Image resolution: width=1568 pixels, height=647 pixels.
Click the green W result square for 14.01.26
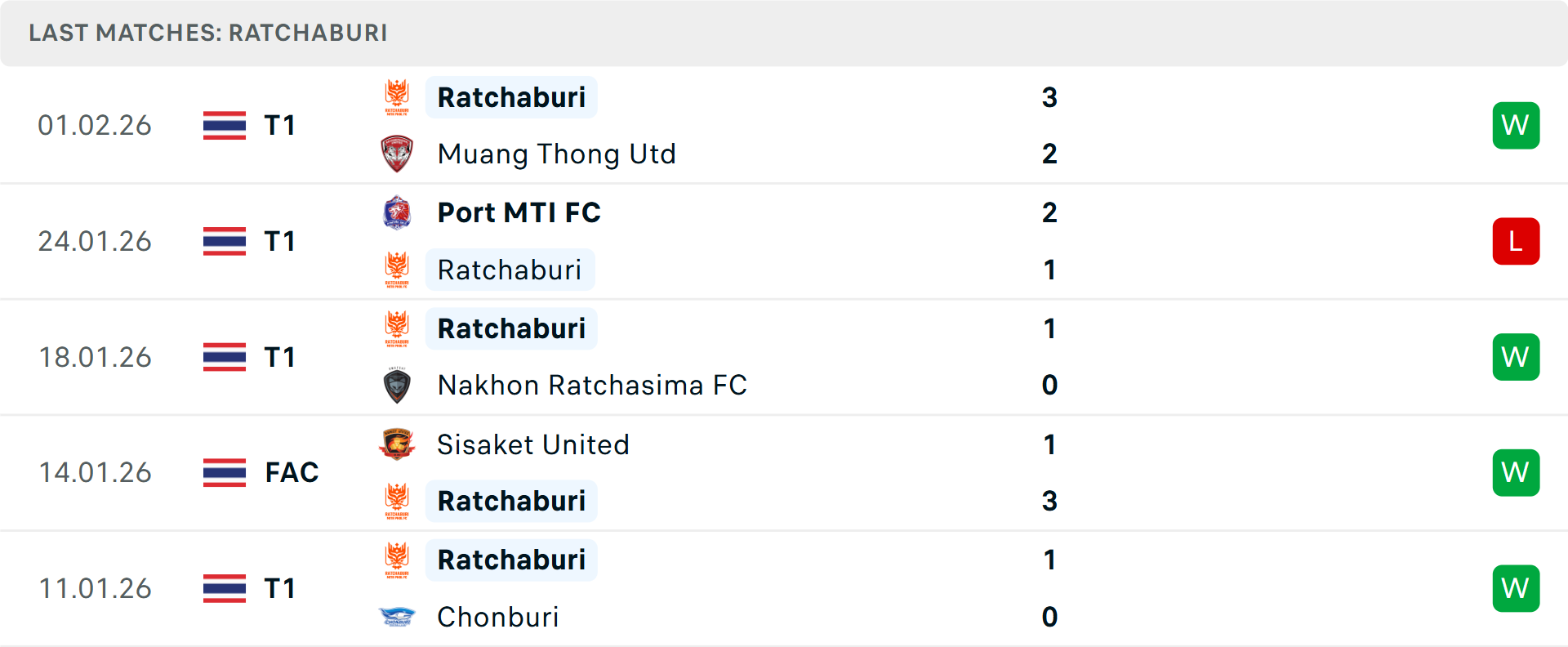[x=1516, y=472]
